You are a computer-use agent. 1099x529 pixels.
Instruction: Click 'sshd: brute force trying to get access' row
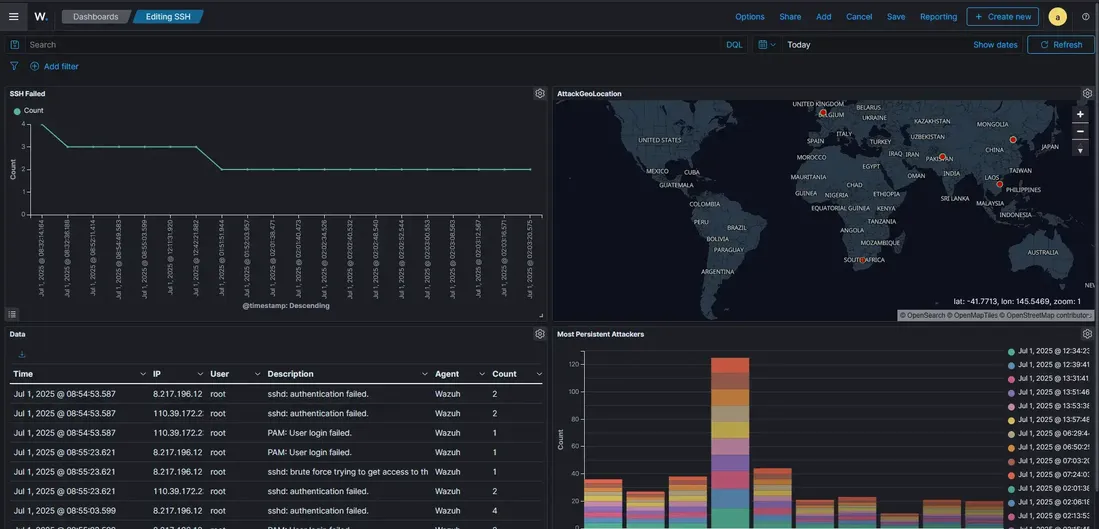[276, 472]
